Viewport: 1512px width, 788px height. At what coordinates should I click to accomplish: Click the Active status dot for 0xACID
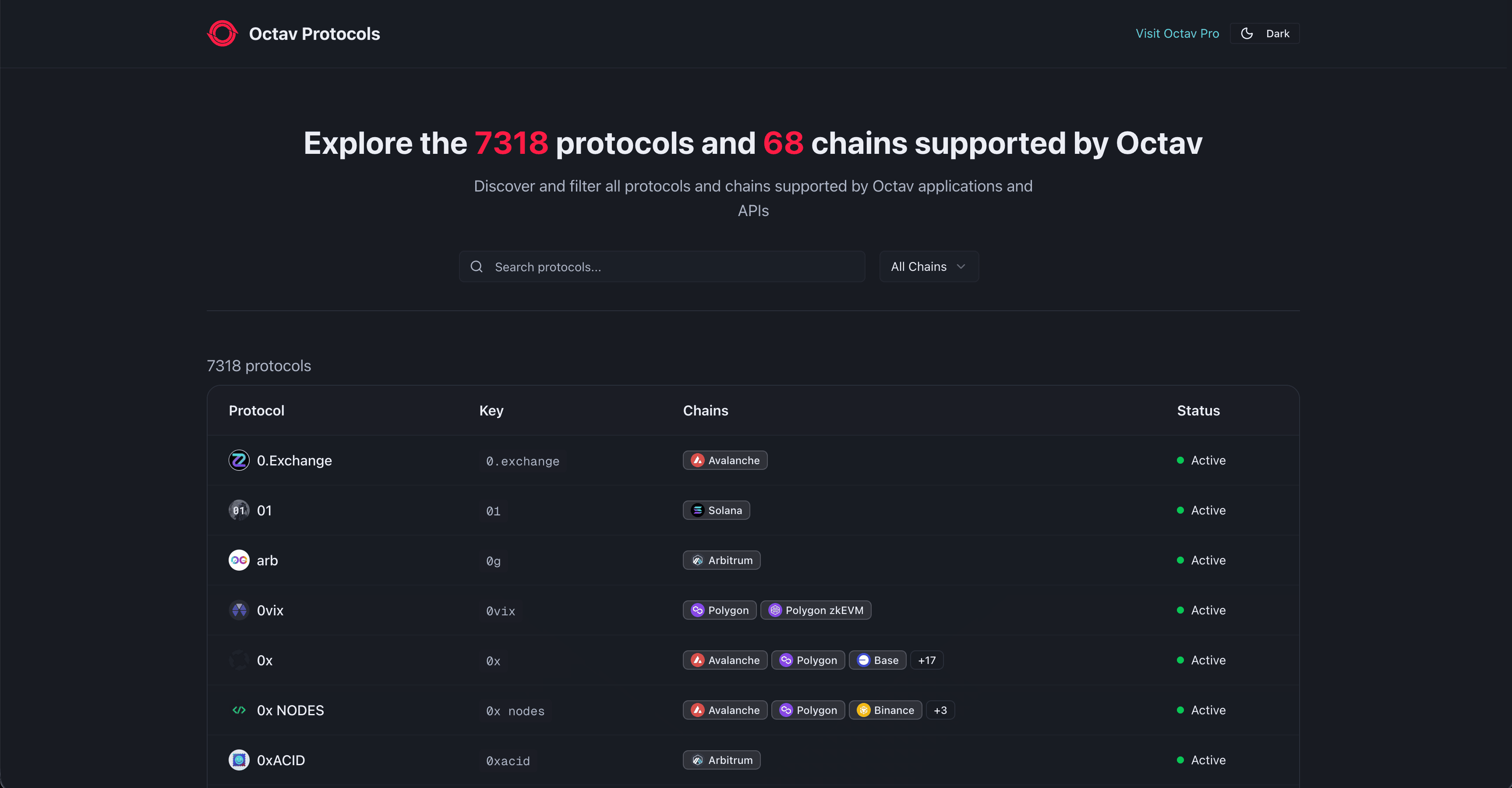1181,760
